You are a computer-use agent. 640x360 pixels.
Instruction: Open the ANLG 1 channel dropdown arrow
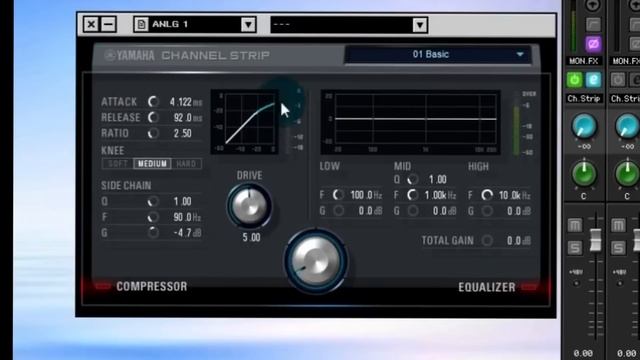(248, 24)
